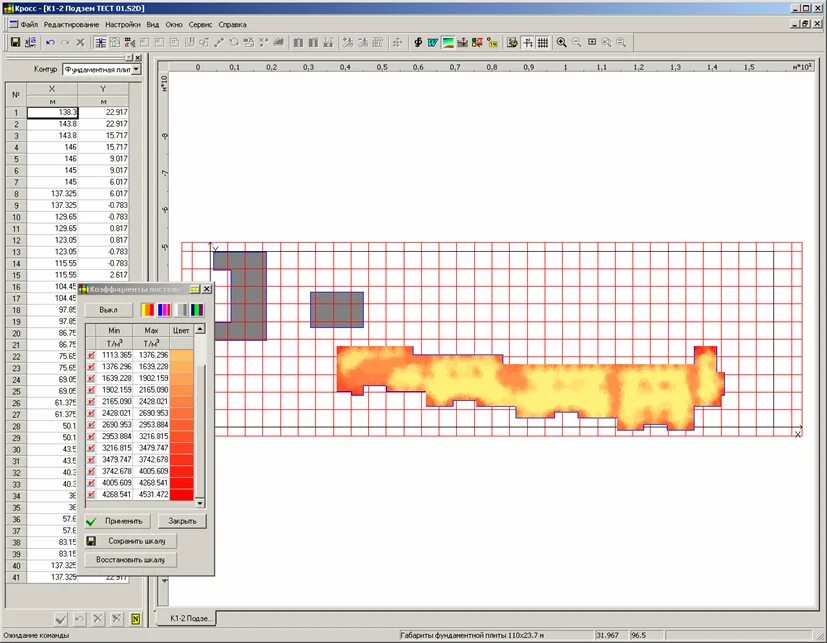Image resolution: width=827 pixels, height=643 pixels.
Task: Click the red swatch for row 4268.541
Action: [x=181, y=494]
